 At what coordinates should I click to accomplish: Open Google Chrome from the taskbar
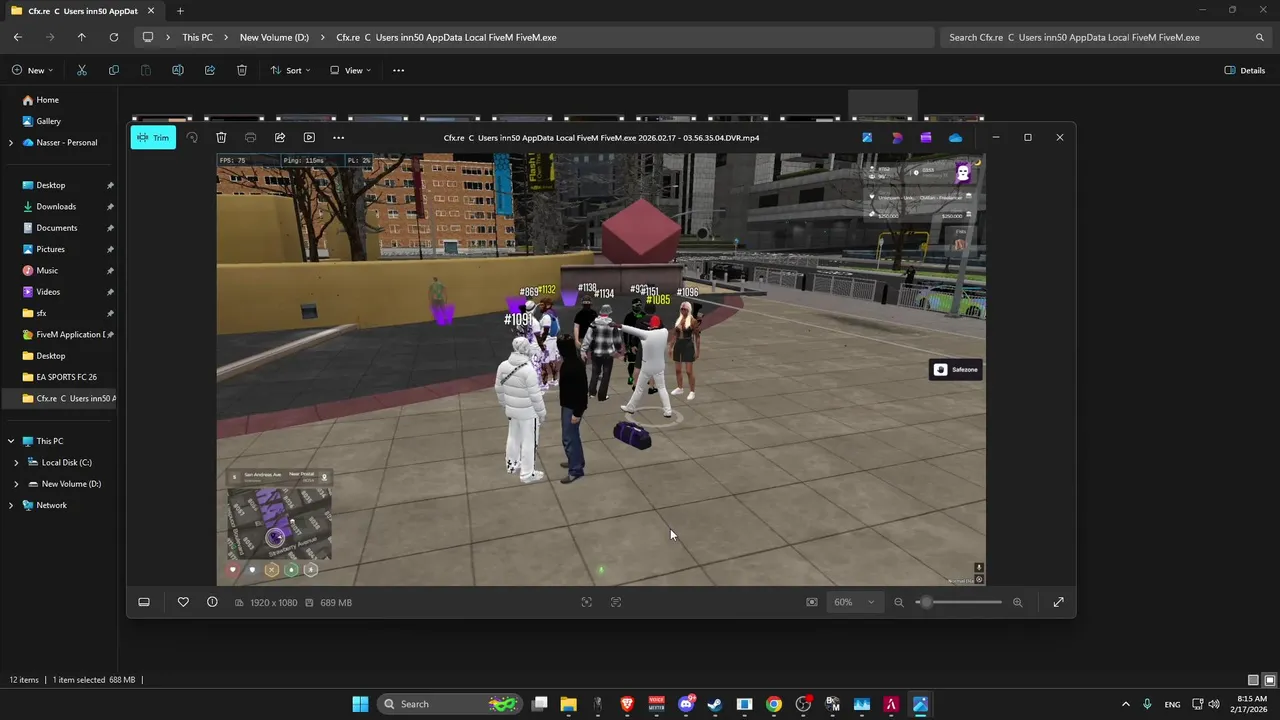[774, 704]
